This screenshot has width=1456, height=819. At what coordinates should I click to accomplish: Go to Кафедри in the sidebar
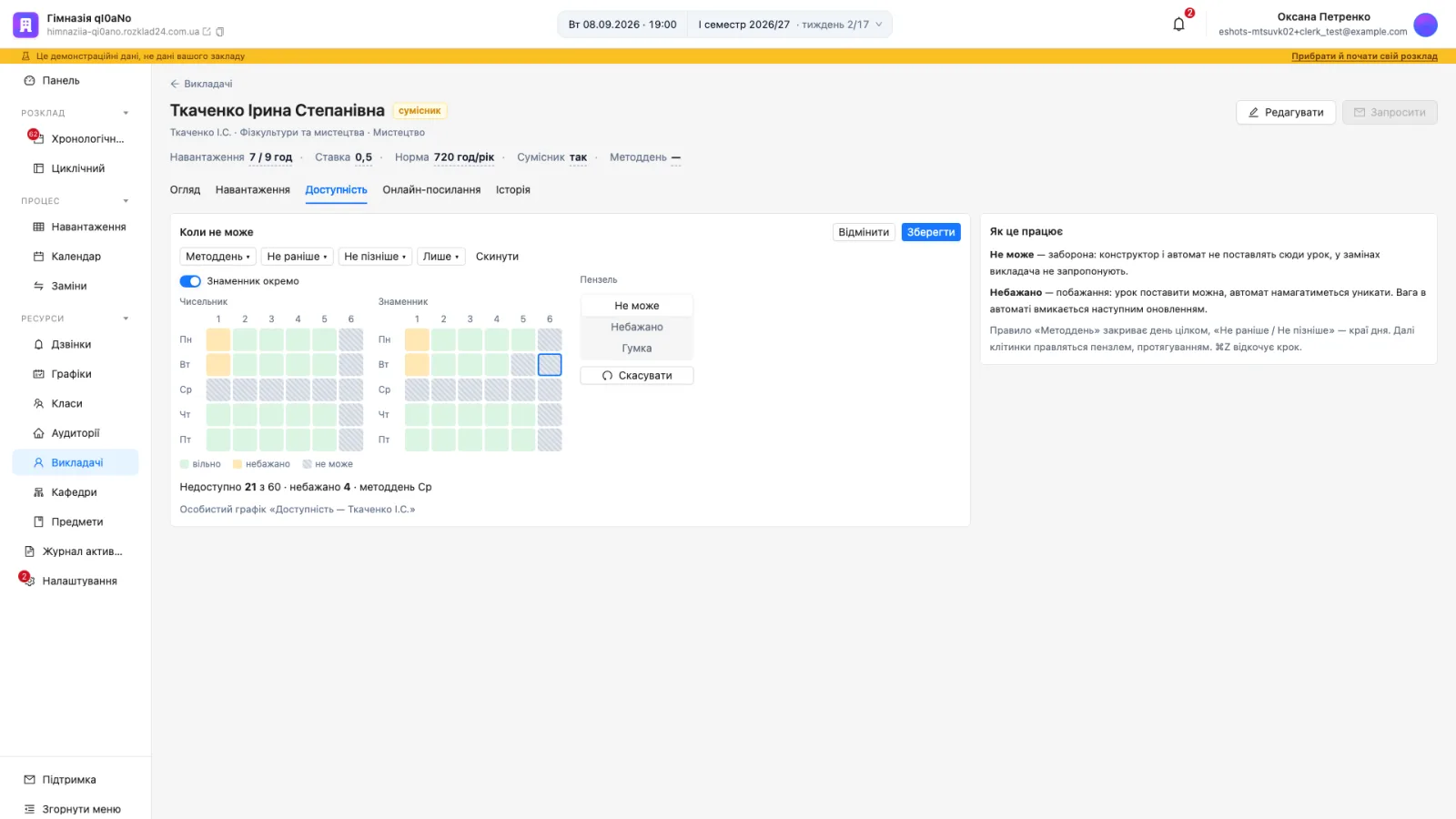tap(76, 492)
